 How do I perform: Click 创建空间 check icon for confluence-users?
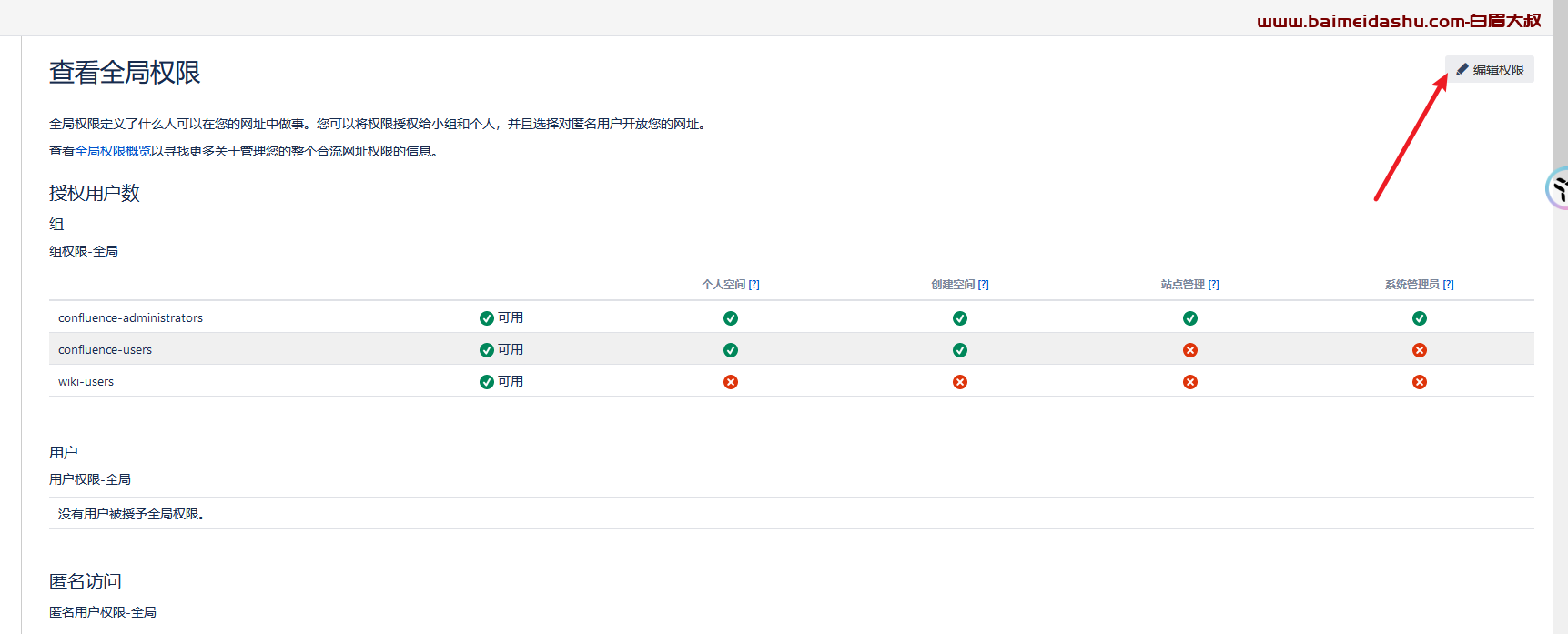pos(960,350)
